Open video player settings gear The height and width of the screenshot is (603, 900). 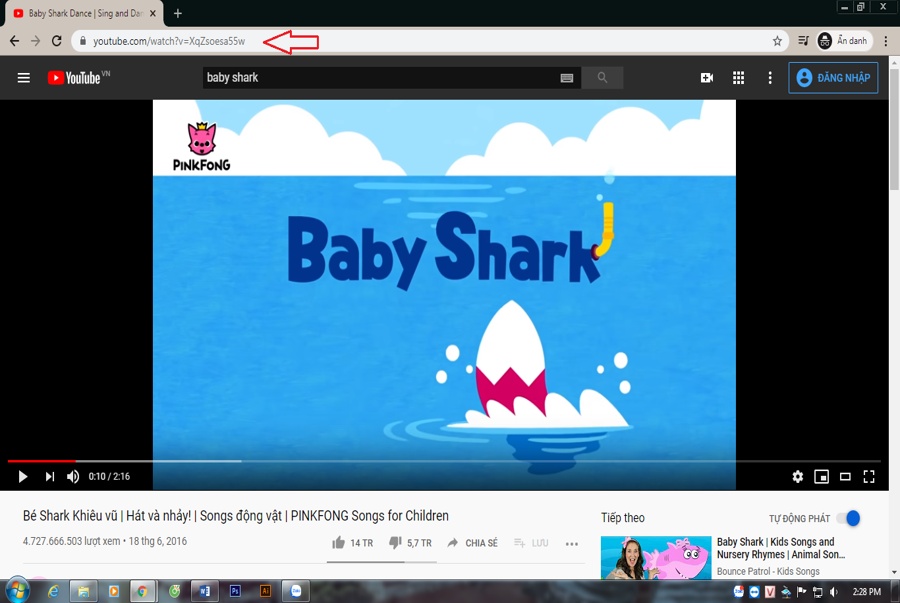[798, 477]
